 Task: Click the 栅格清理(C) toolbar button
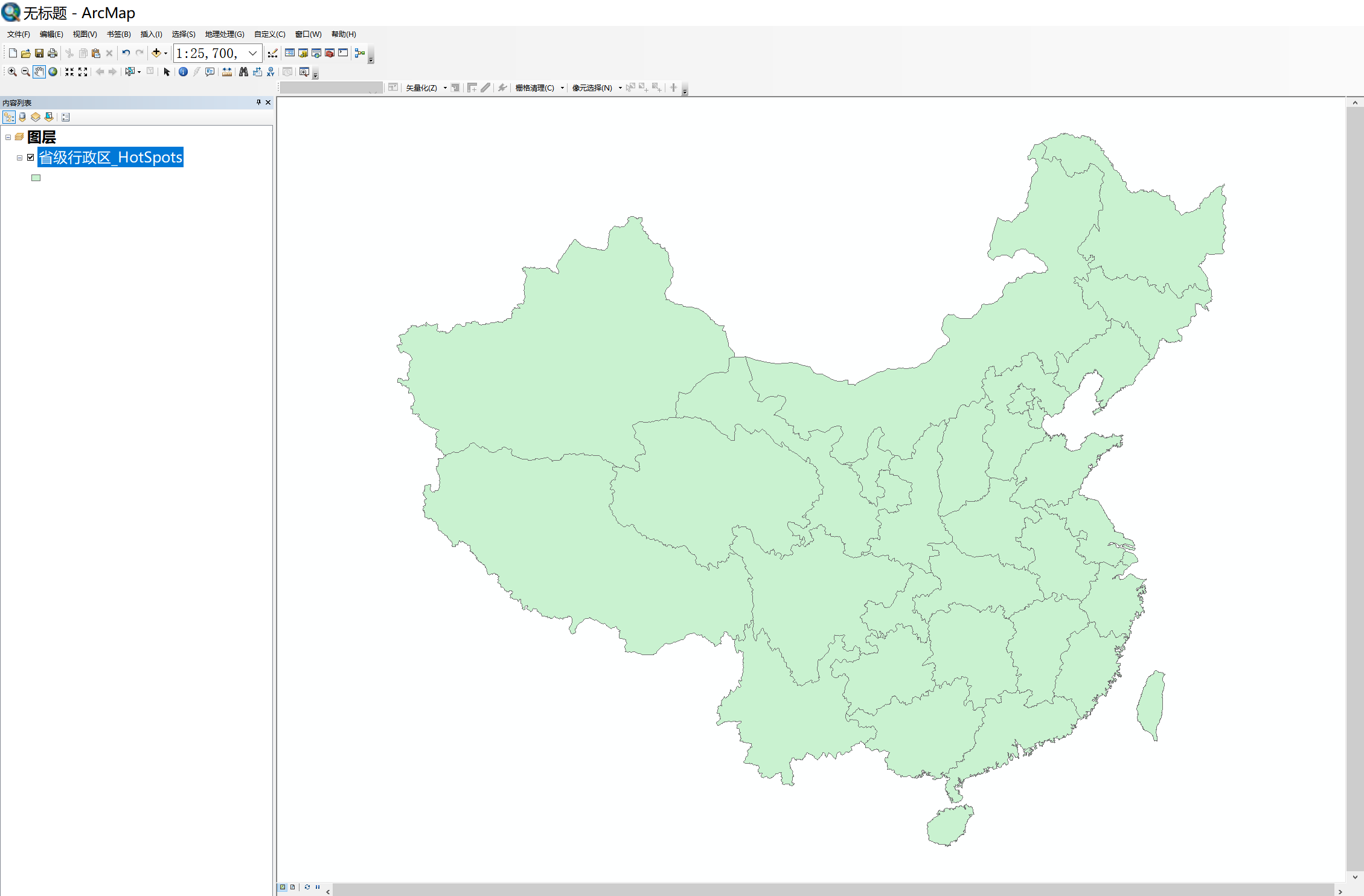click(534, 88)
